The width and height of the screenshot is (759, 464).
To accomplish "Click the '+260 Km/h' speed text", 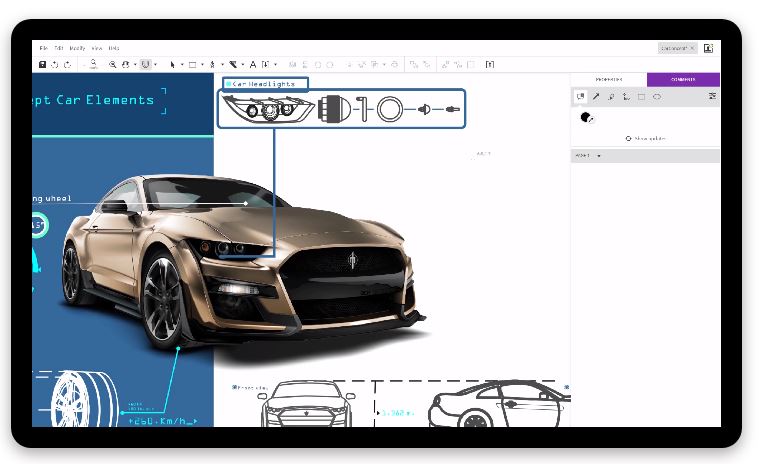I will 163,421.
